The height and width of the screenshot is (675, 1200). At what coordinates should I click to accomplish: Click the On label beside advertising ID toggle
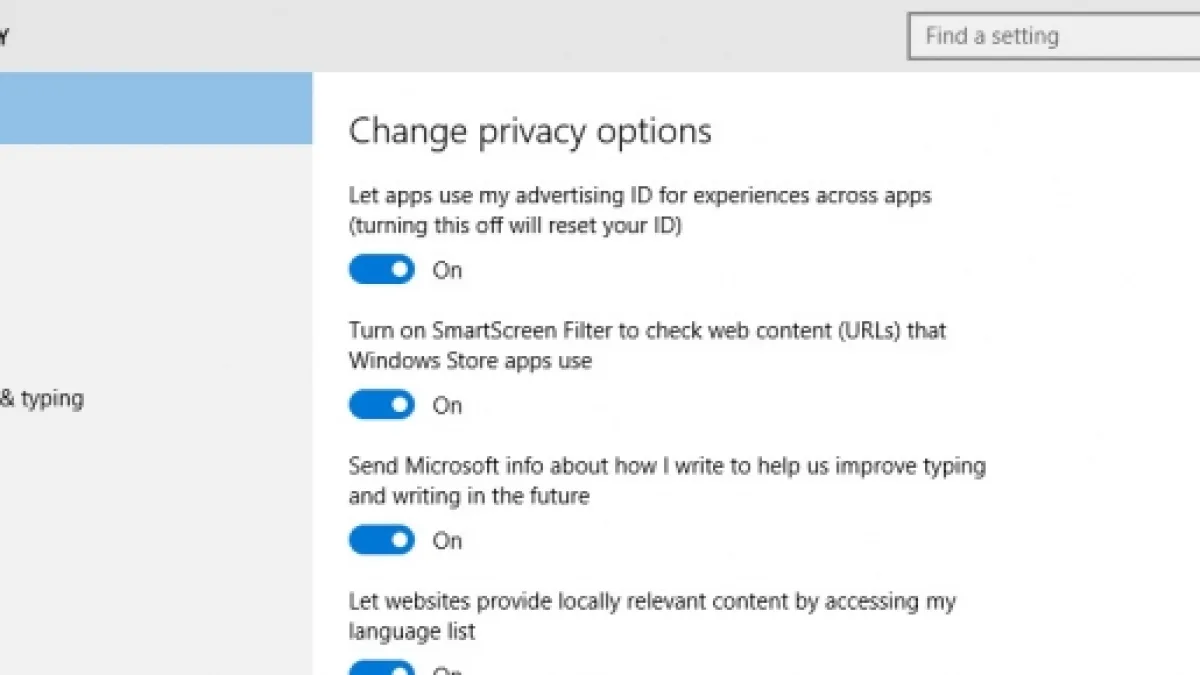[x=447, y=270]
